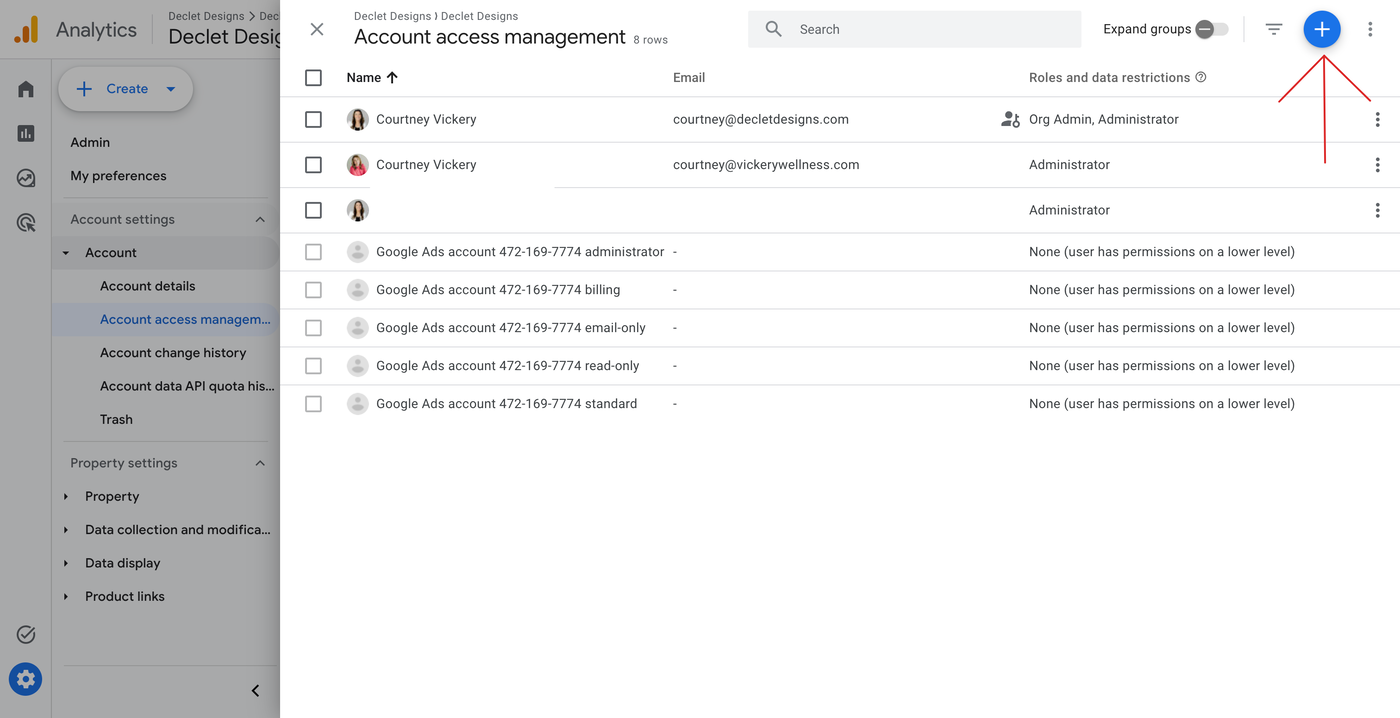1400x718 pixels.
Task: Close the Account access management panel
Action: 317,30
